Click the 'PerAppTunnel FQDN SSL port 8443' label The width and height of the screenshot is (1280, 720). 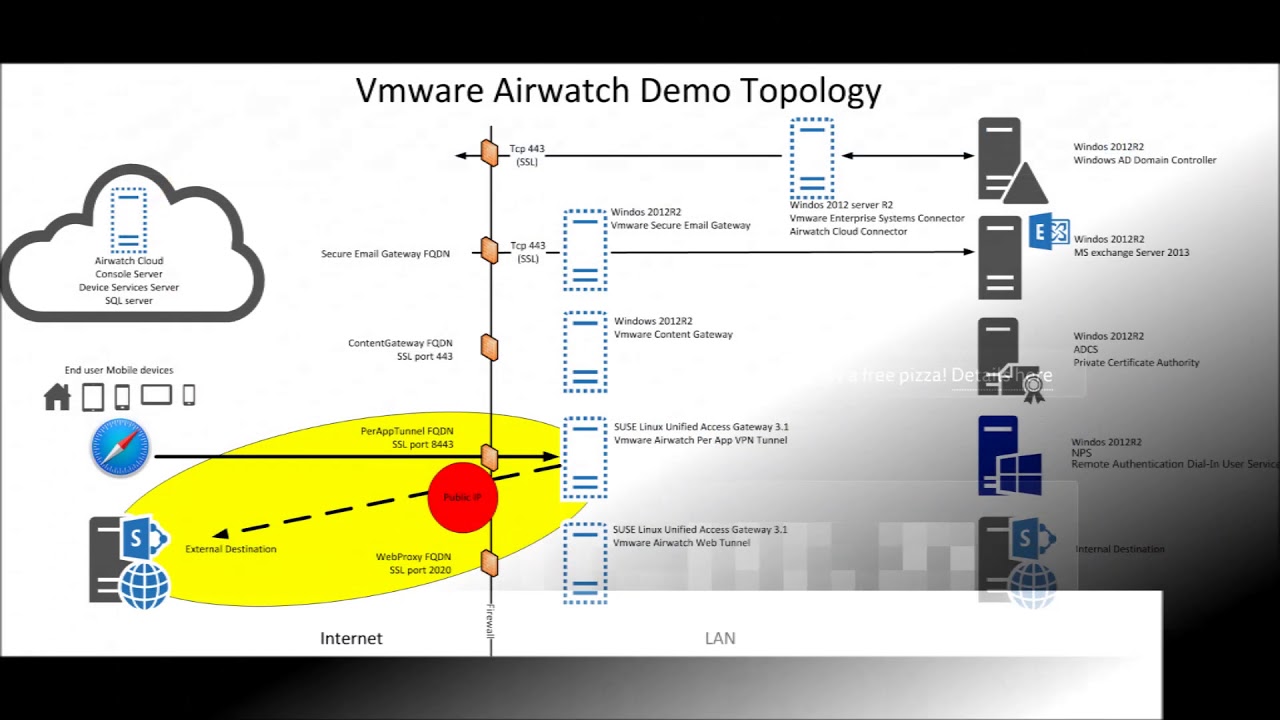click(x=407, y=438)
